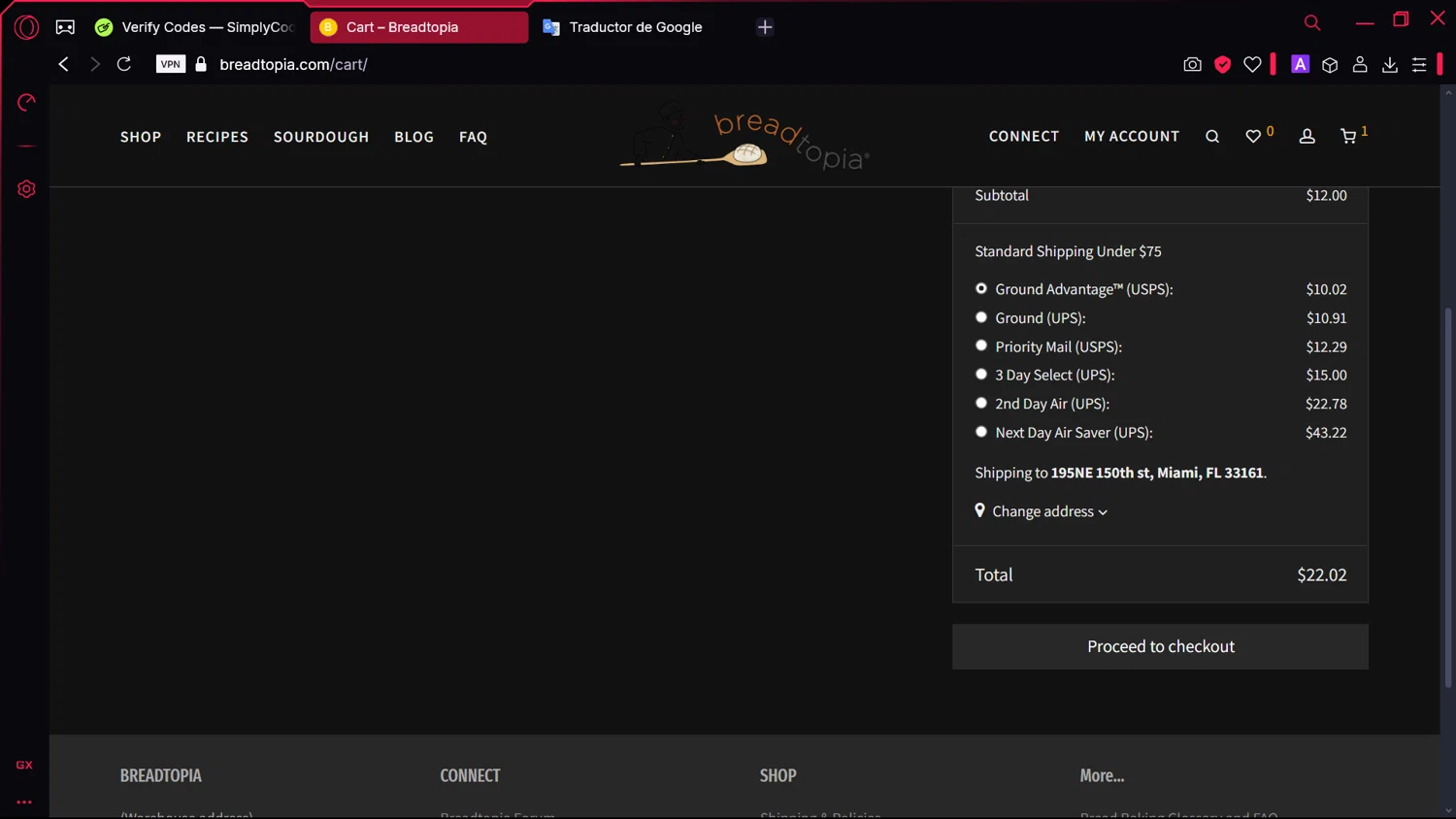Click the page vertical scrollbar thumb
The height and width of the screenshot is (819, 1456).
coord(1448,497)
